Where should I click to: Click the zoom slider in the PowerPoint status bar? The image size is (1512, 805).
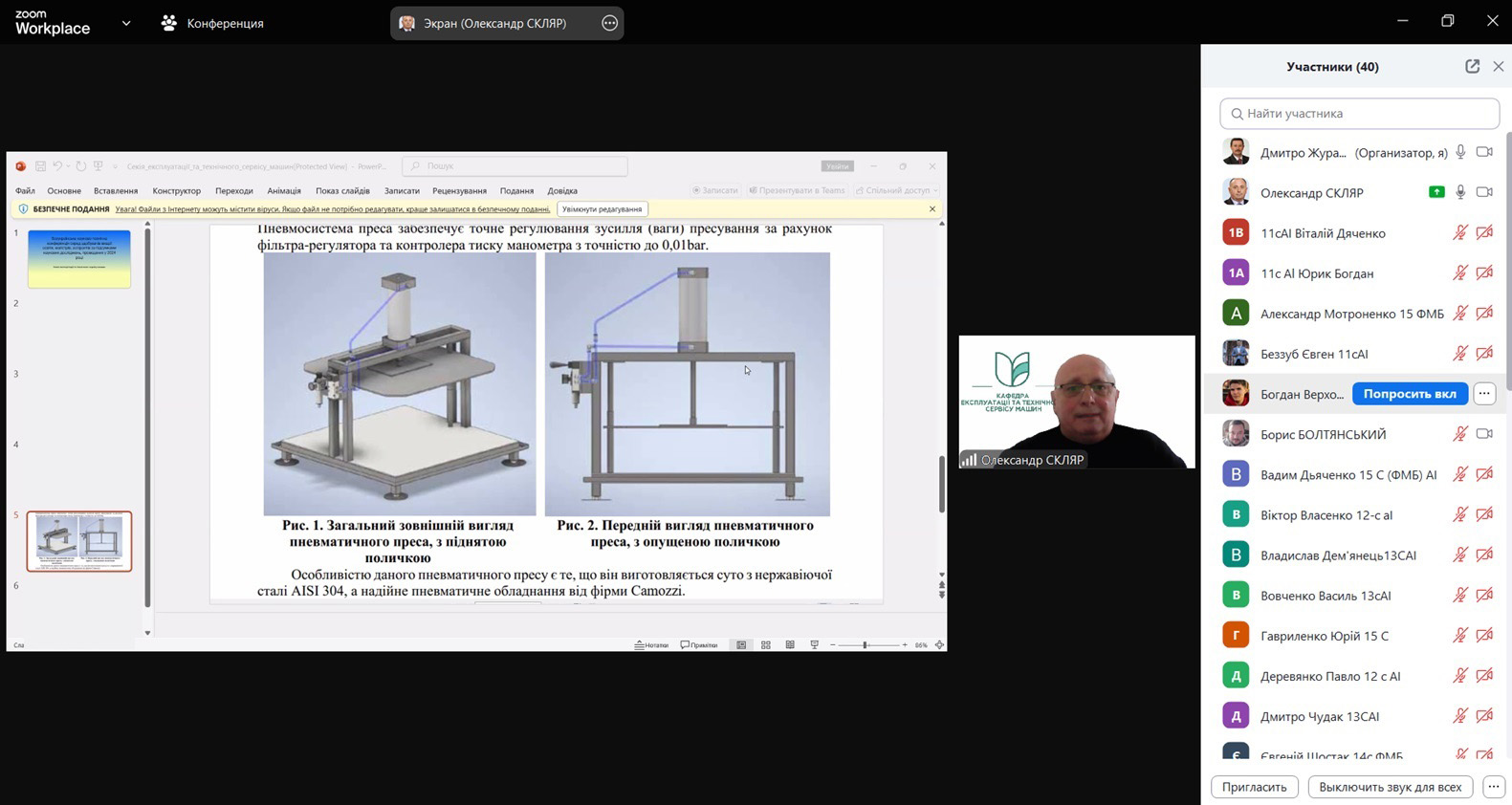866,645
